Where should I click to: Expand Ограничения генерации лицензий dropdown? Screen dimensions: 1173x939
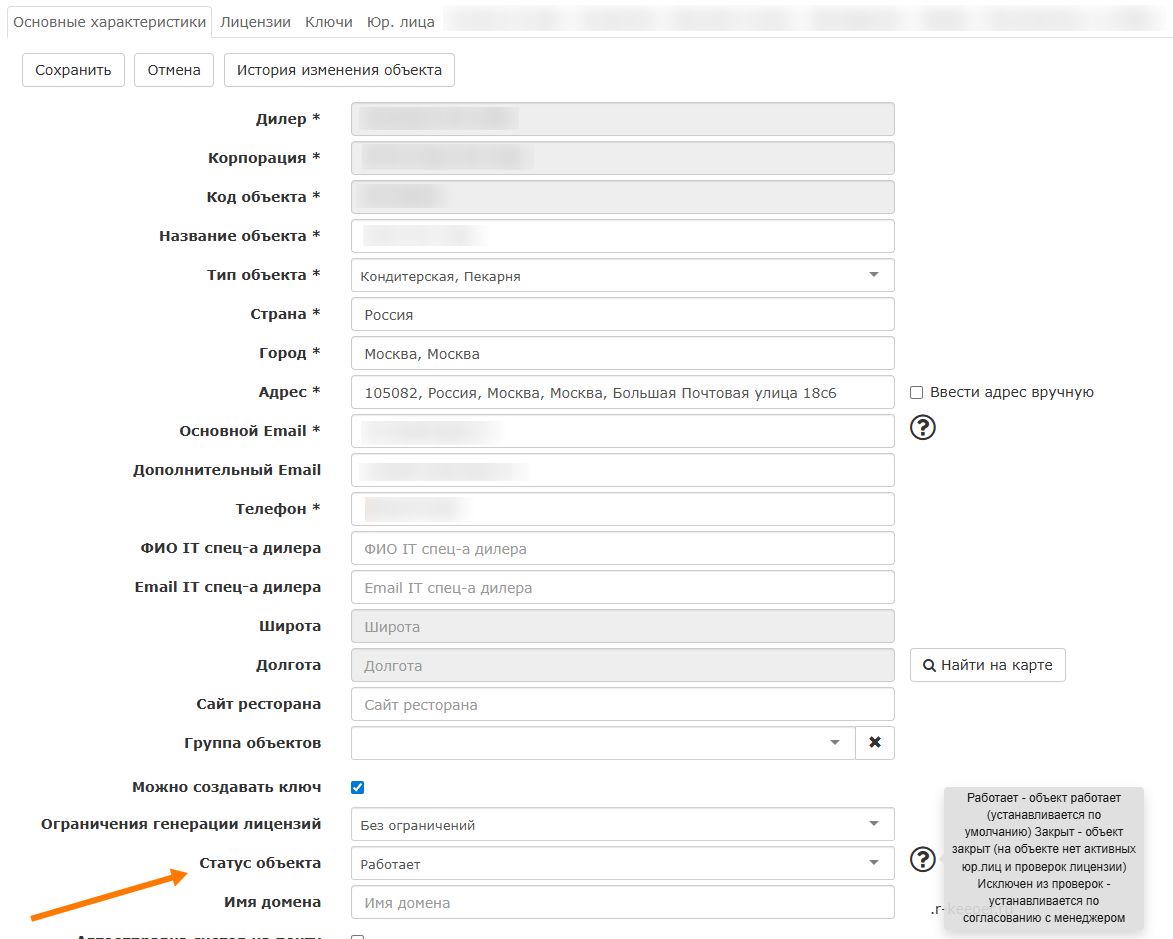tap(622, 825)
